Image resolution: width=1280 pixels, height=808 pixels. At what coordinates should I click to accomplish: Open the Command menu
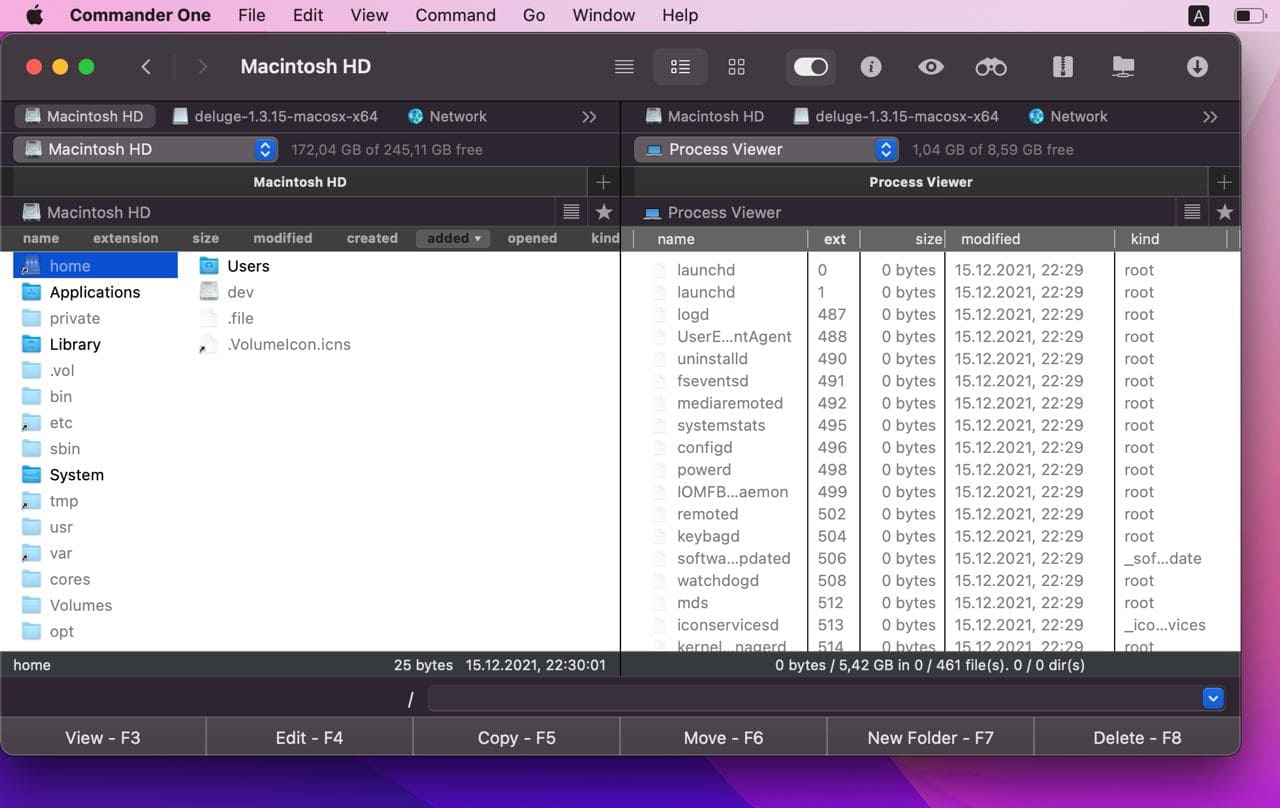pyautogui.click(x=455, y=15)
